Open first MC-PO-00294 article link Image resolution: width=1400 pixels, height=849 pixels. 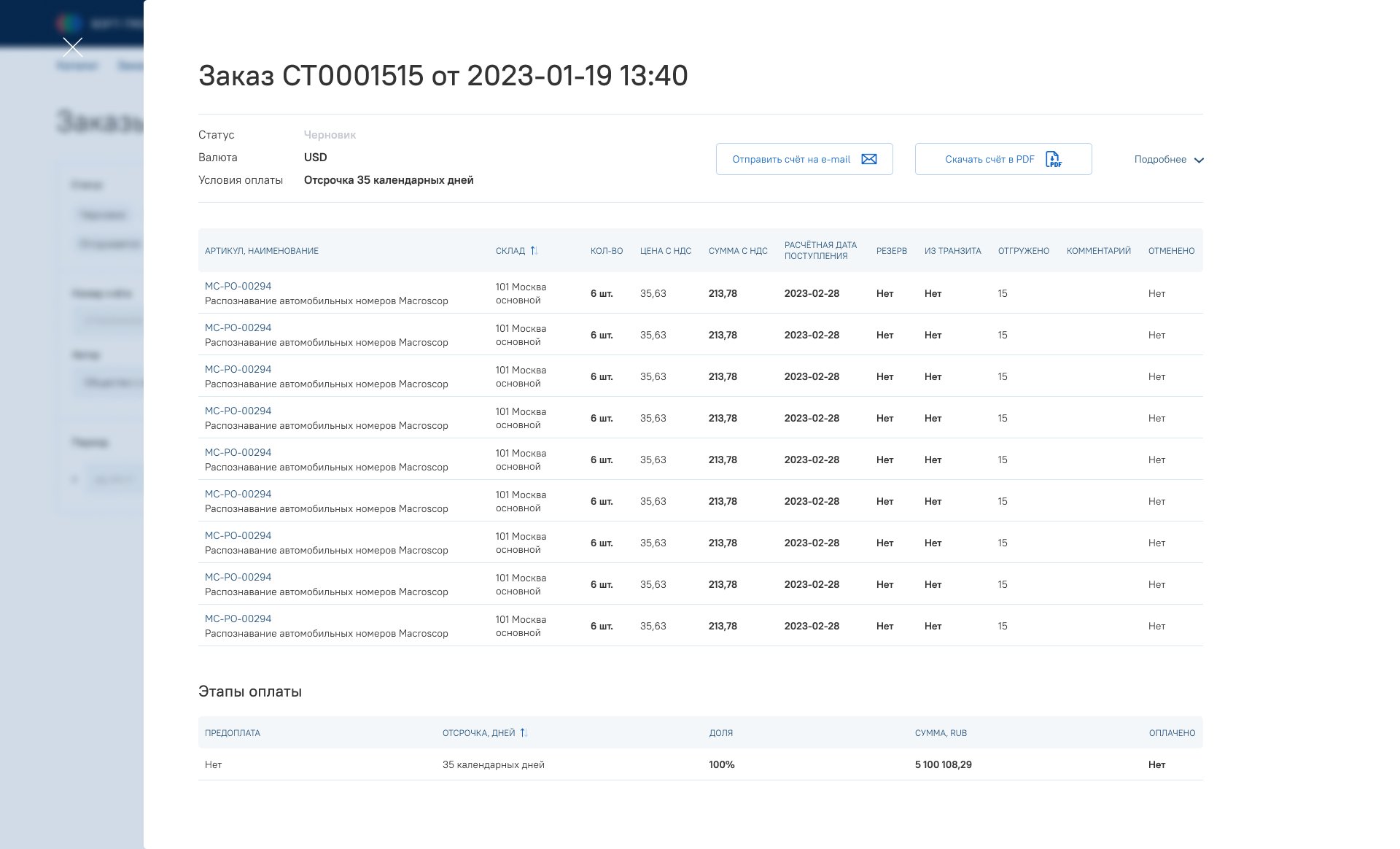coord(238,286)
